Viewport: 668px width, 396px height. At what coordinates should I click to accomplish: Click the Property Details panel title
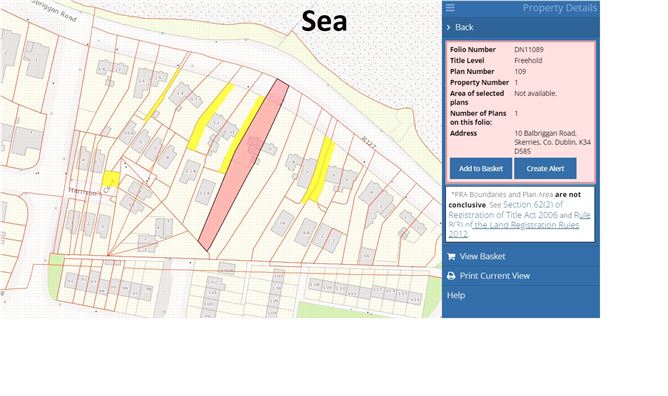560,8
